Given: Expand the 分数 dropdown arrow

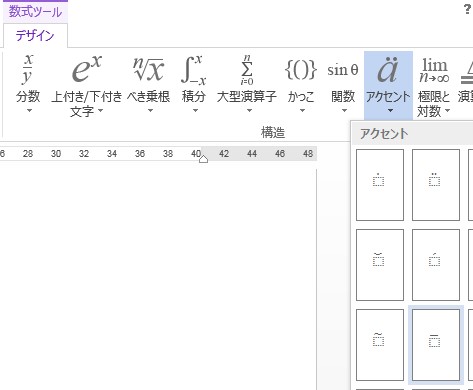Looking at the screenshot, I should 29,110.
